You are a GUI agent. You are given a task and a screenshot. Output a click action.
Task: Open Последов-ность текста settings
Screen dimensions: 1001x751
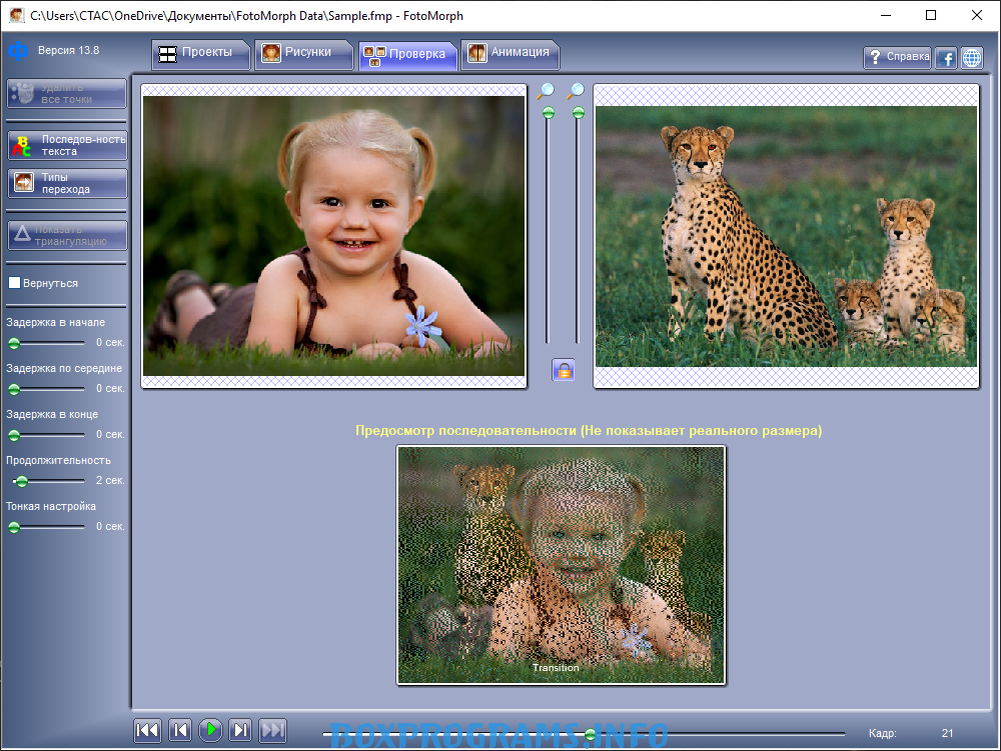point(67,146)
